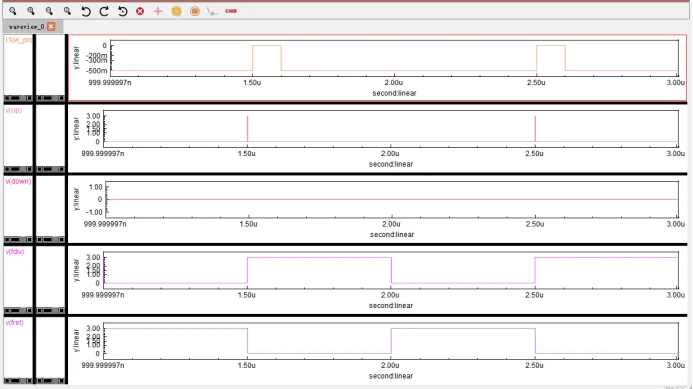Click right scroll arrow under i1(vi_pro label

29,98
